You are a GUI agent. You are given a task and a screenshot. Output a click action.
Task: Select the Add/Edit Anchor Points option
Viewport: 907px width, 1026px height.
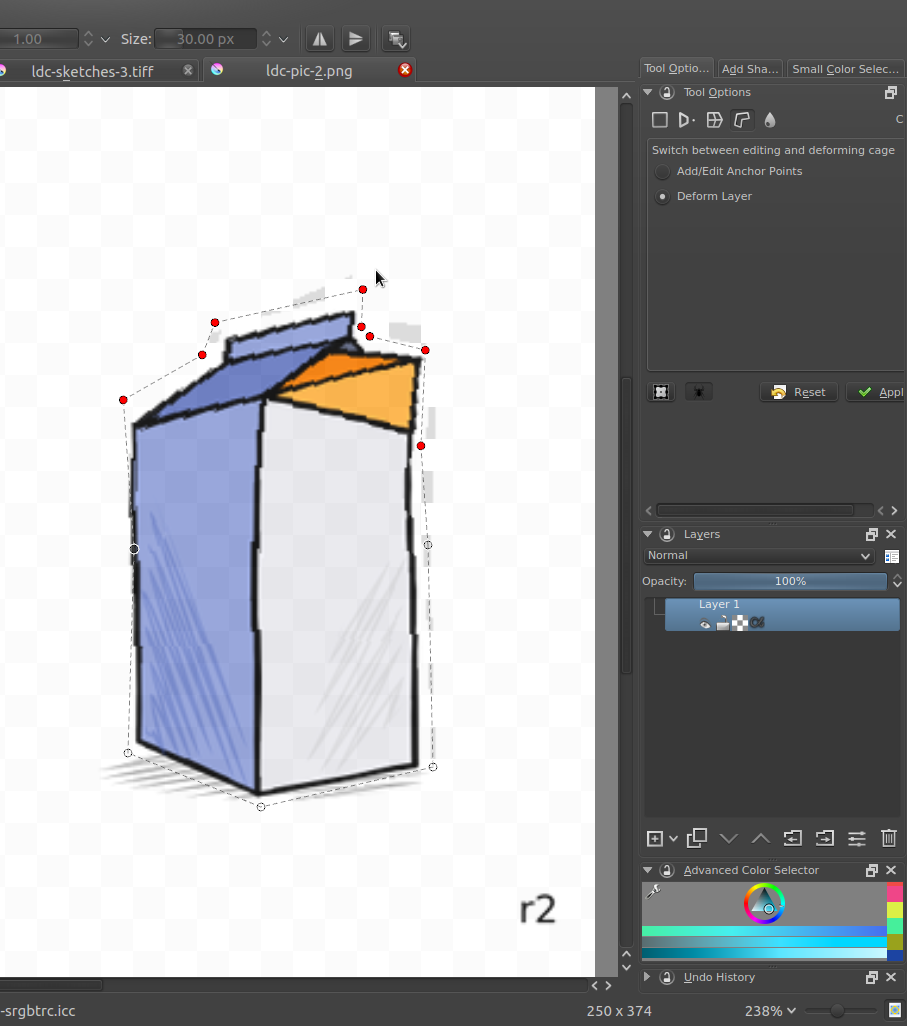click(662, 172)
